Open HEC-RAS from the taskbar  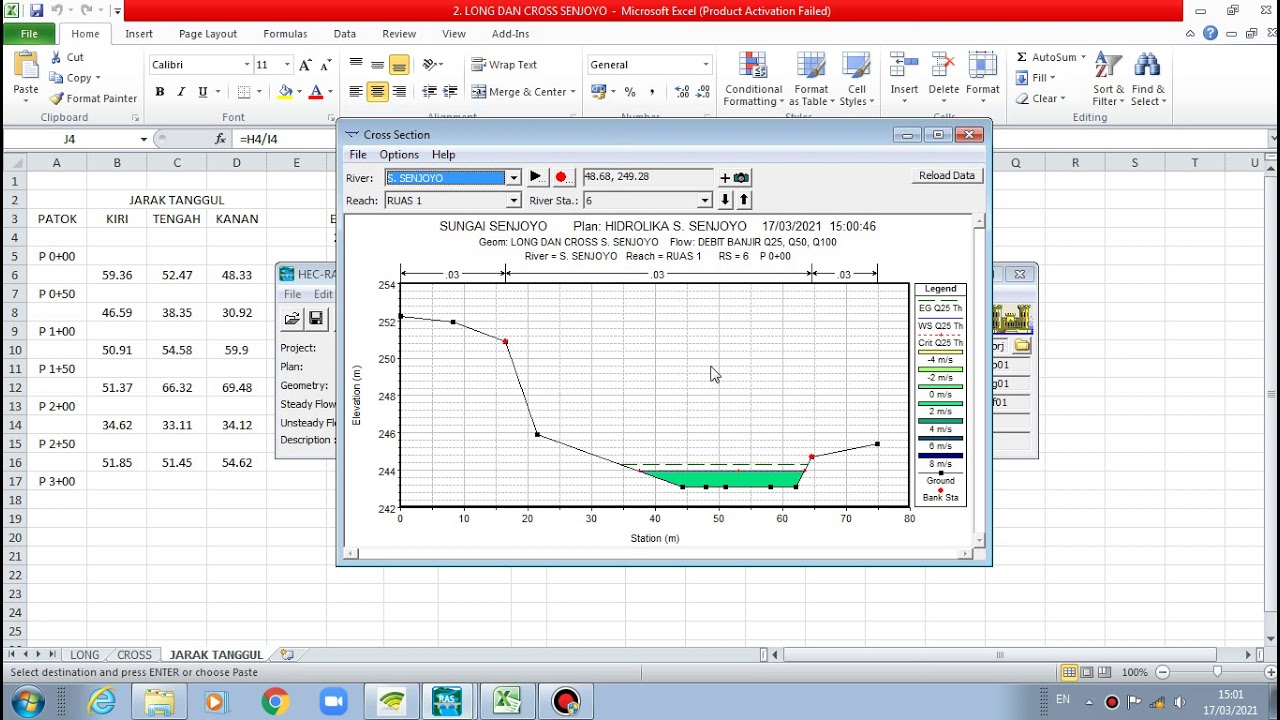(x=447, y=701)
